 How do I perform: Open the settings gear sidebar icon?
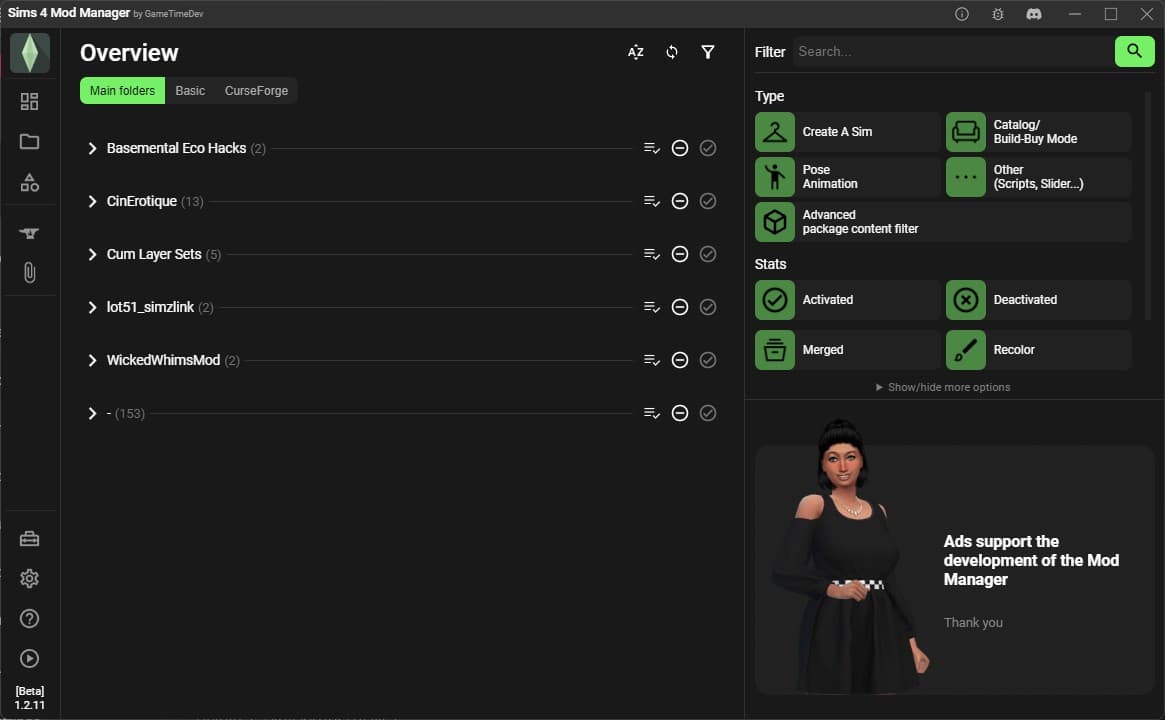pyautogui.click(x=29, y=578)
